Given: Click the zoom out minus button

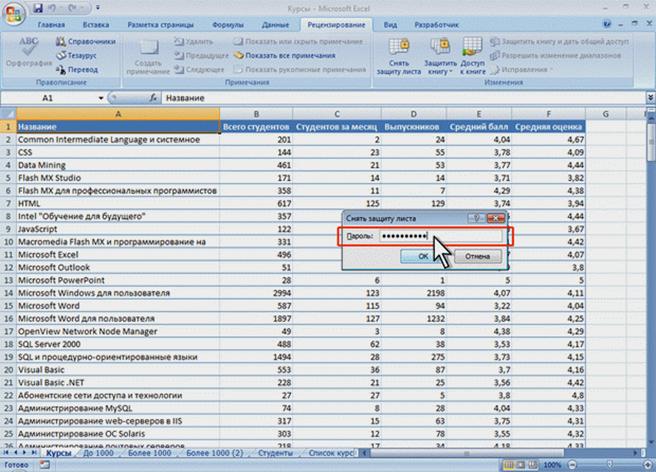Looking at the screenshot, I should [573, 465].
